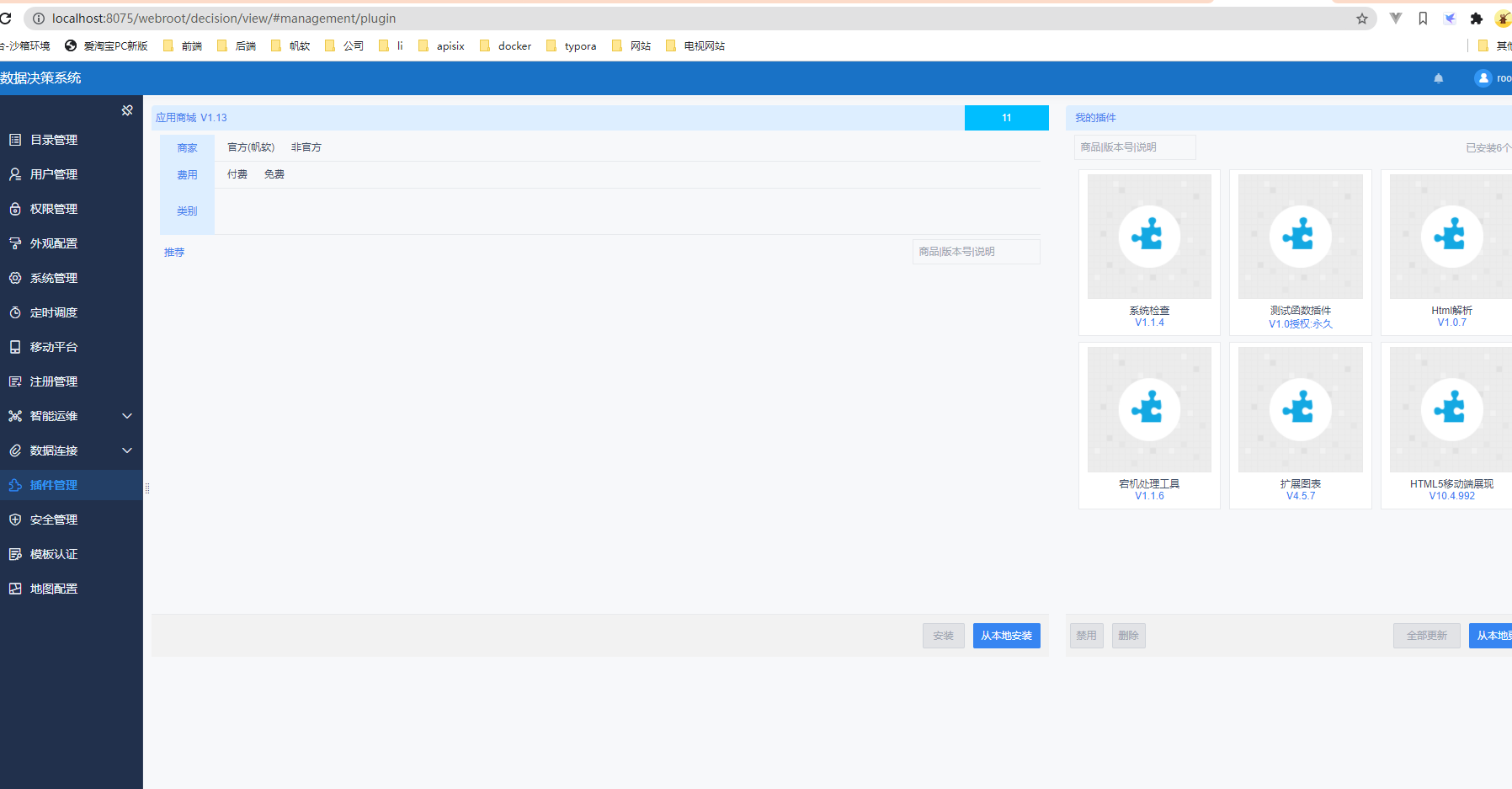Click the 全部更新 button
Image resolution: width=1512 pixels, height=789 pixels.
tap(1427, 636)
